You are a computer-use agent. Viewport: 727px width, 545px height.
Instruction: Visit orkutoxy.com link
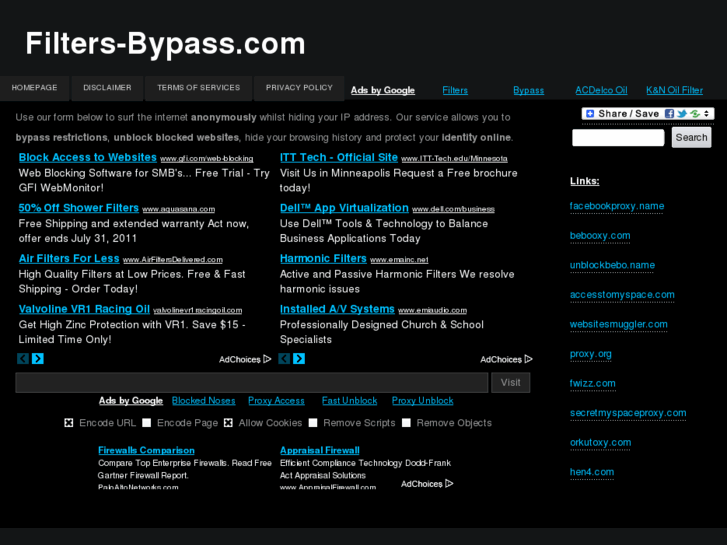coord(600,443)
